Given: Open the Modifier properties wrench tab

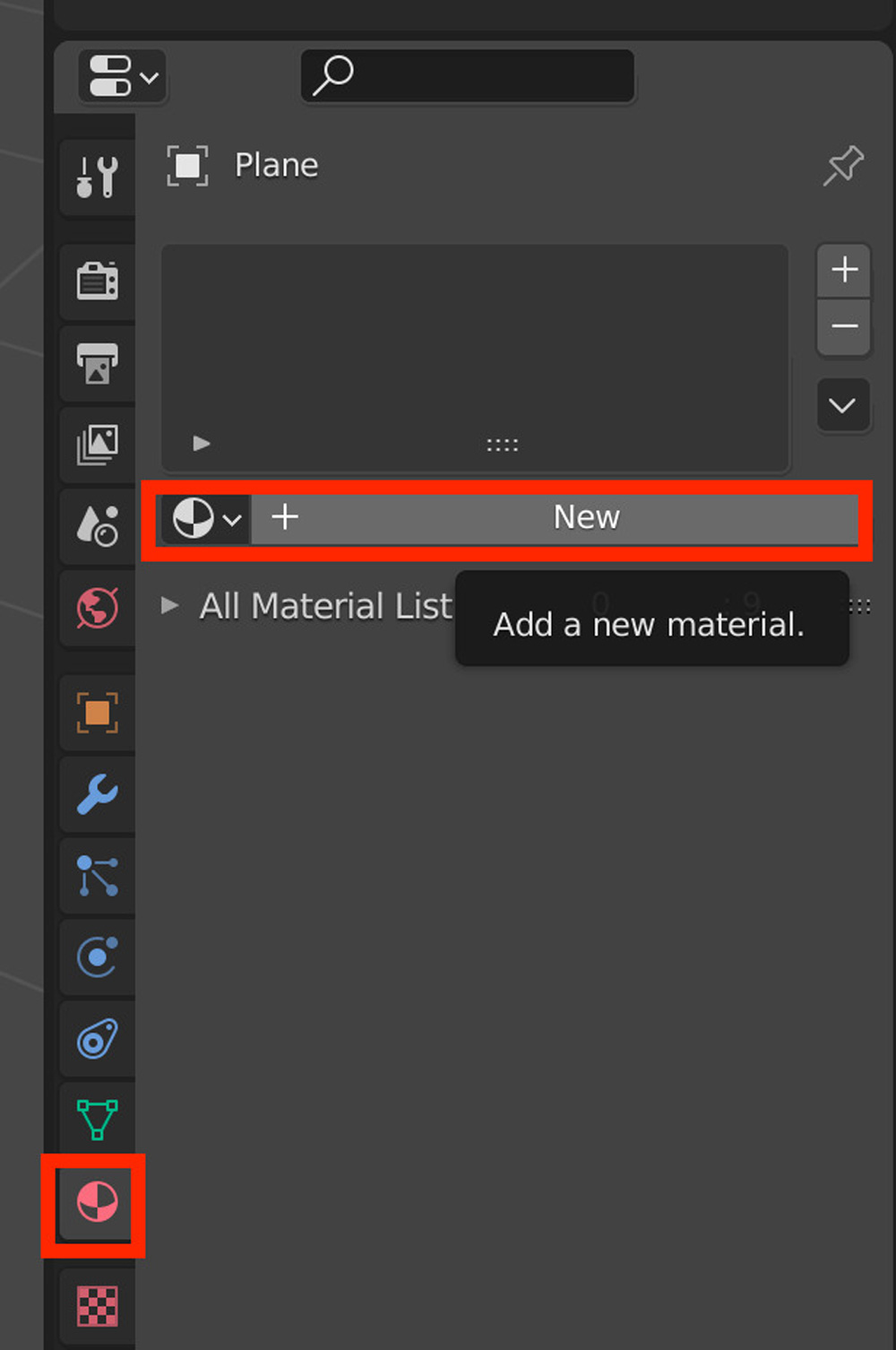Looking at the screenshot, I should (97, 794).
